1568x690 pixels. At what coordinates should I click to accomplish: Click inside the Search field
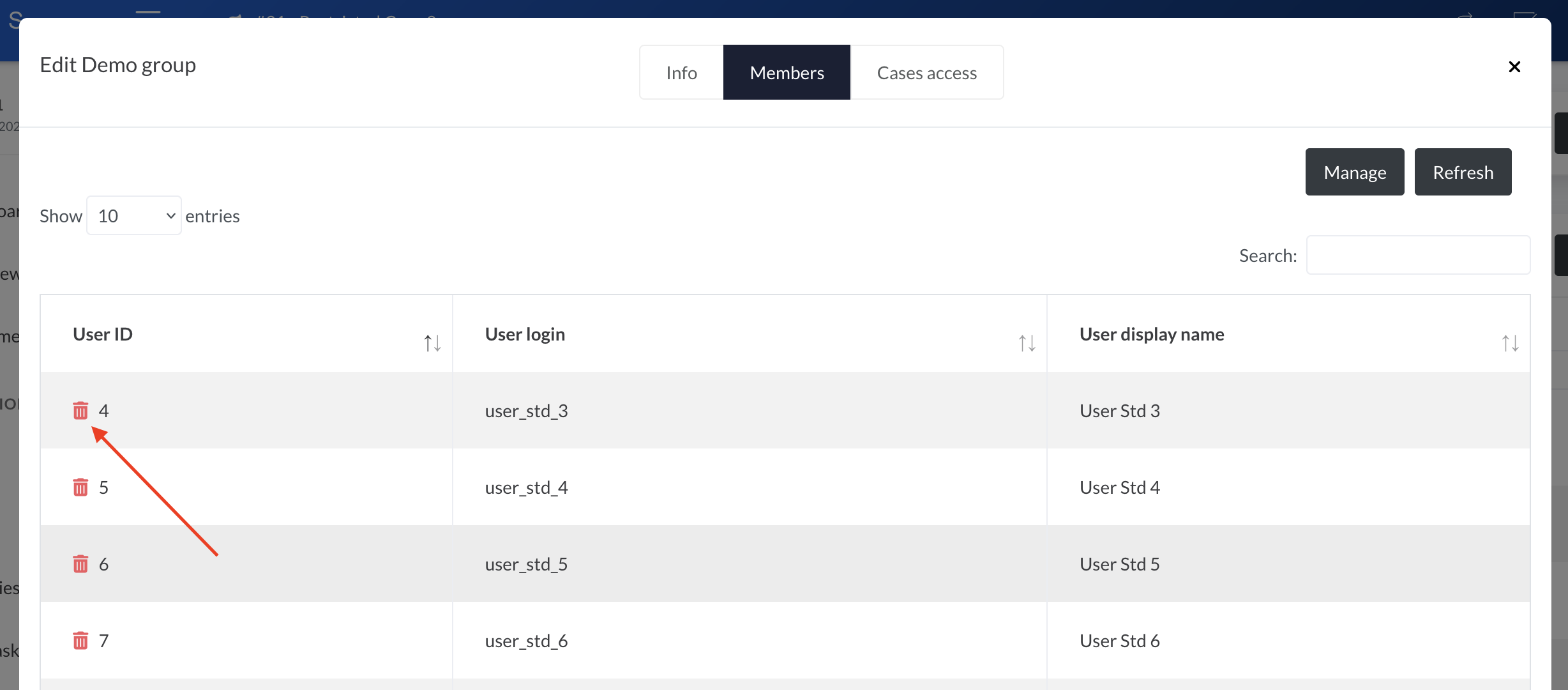(x=1417, y=255)
